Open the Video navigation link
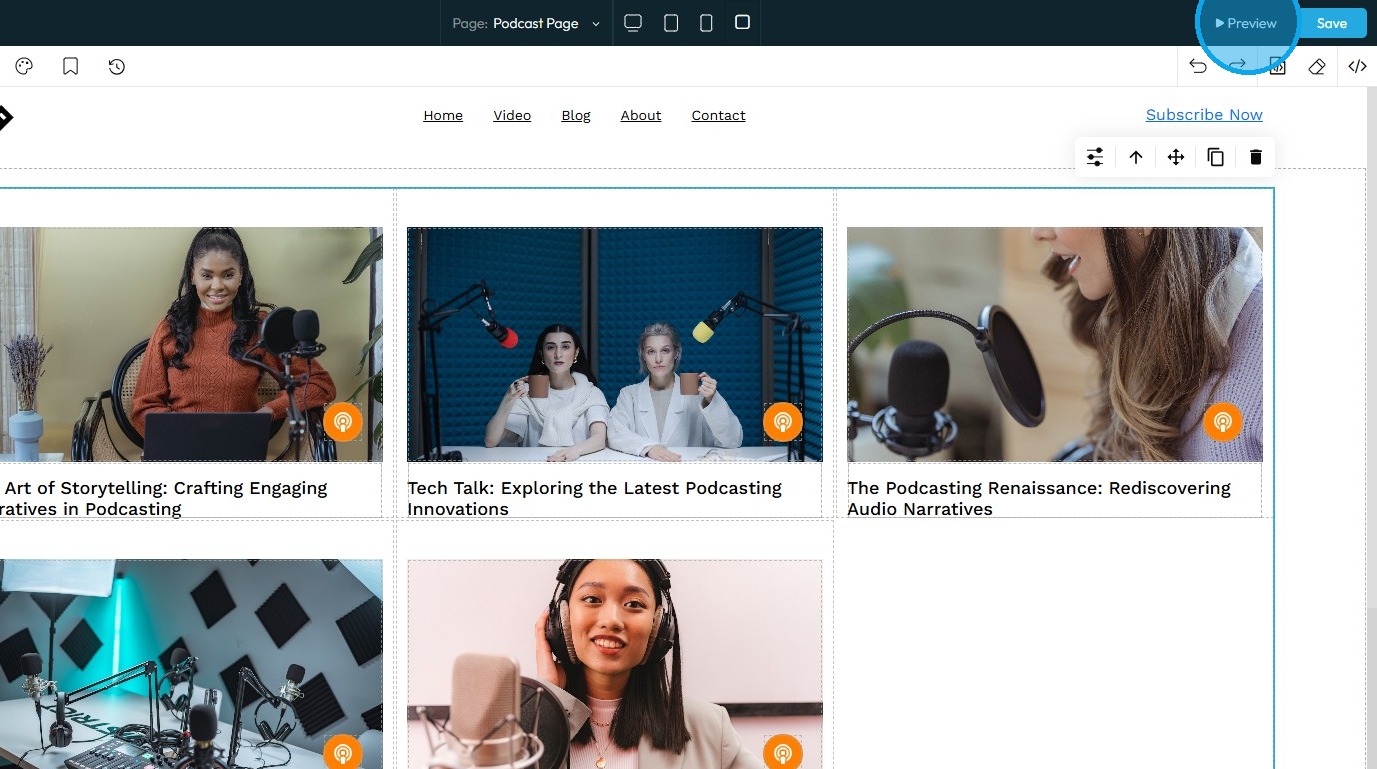 click(x=512, y=116)
